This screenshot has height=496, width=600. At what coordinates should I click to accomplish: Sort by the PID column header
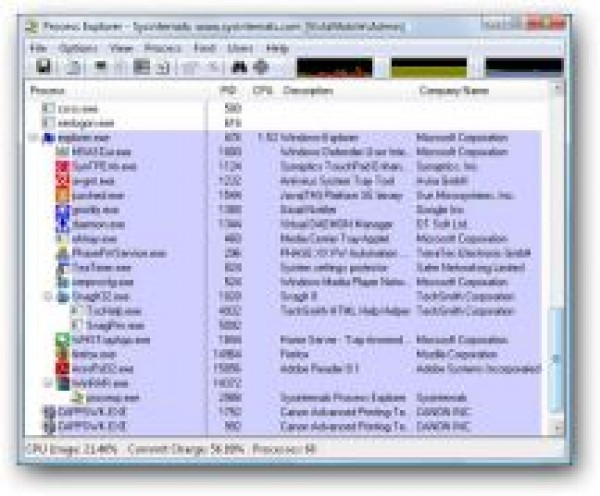[227, 91]
